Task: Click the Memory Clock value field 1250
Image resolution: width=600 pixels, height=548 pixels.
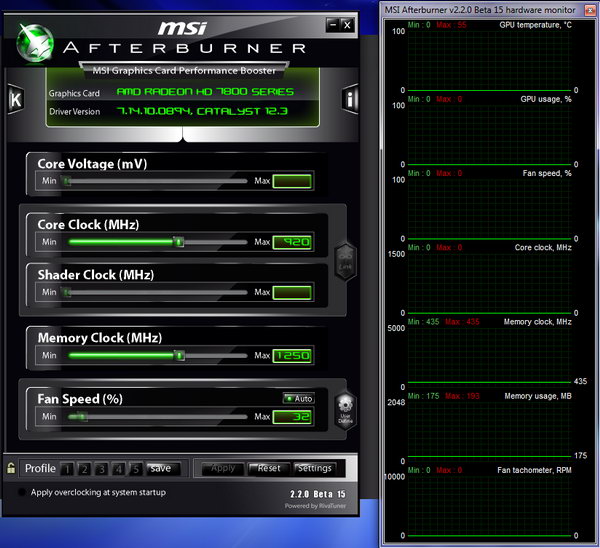Action: 292,356
